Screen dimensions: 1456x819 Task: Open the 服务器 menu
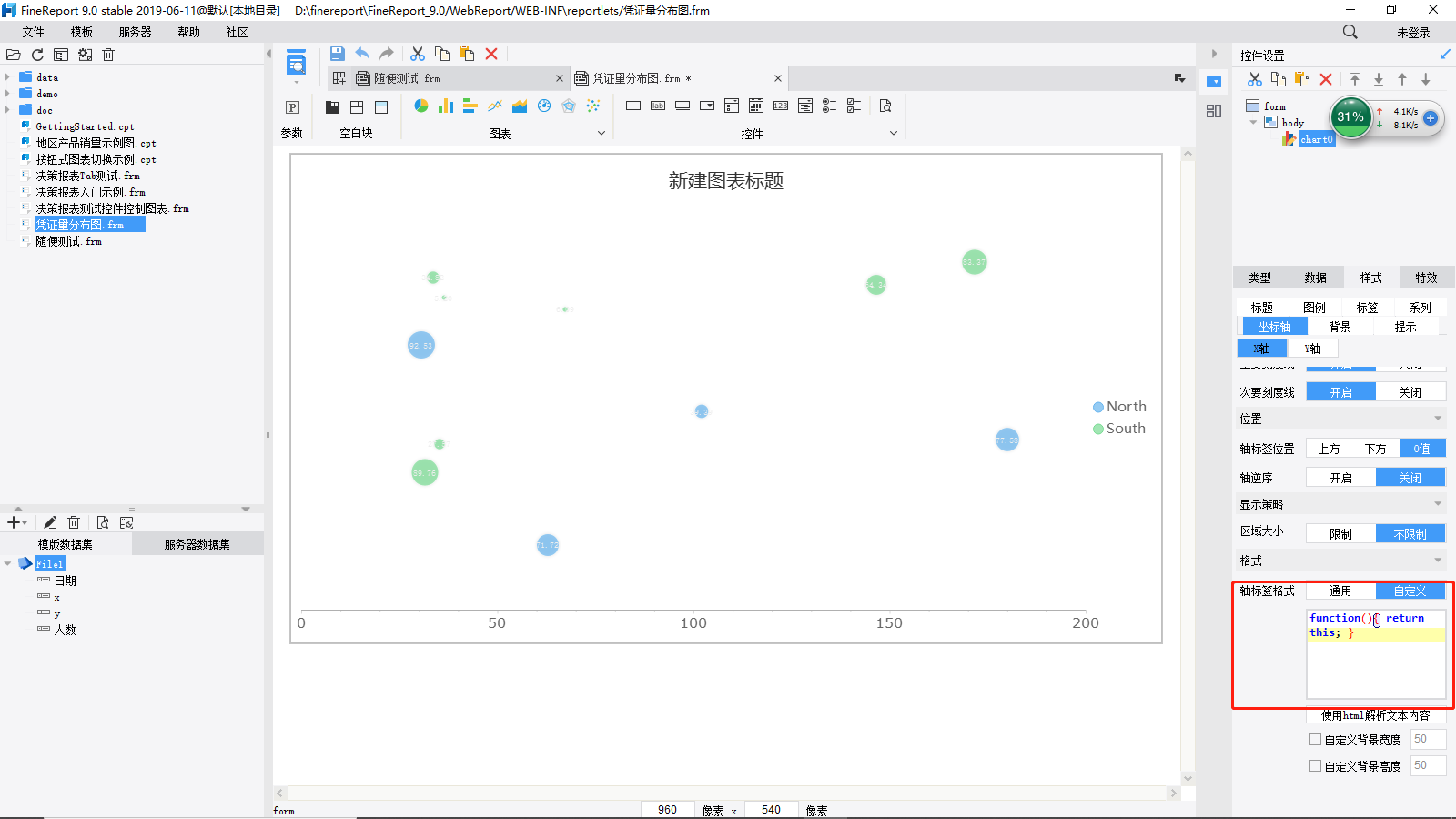pos(136,32)
